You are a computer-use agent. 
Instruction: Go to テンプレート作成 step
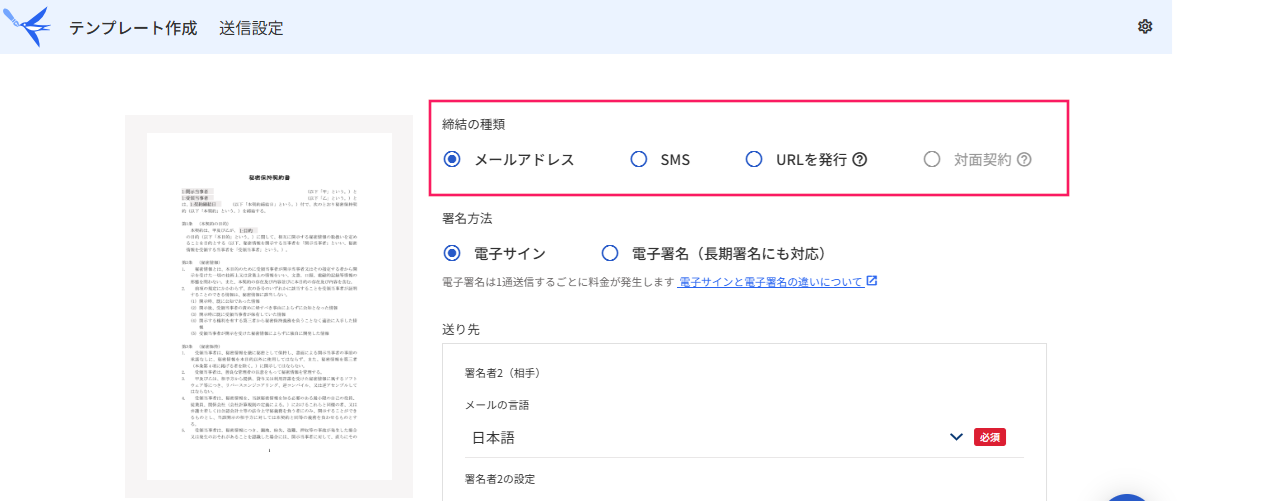[132, 27]
